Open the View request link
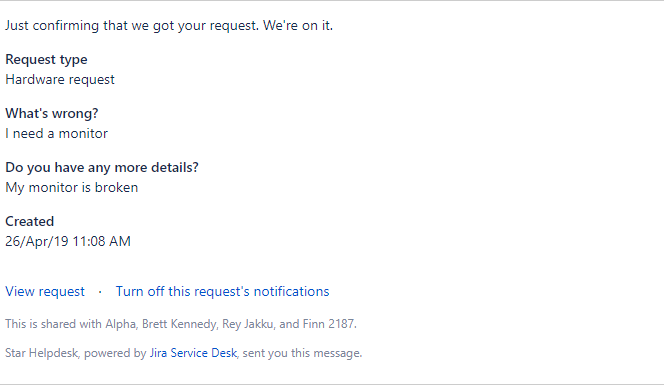Viewport: 664px width, 386px height. pos(45,292)
